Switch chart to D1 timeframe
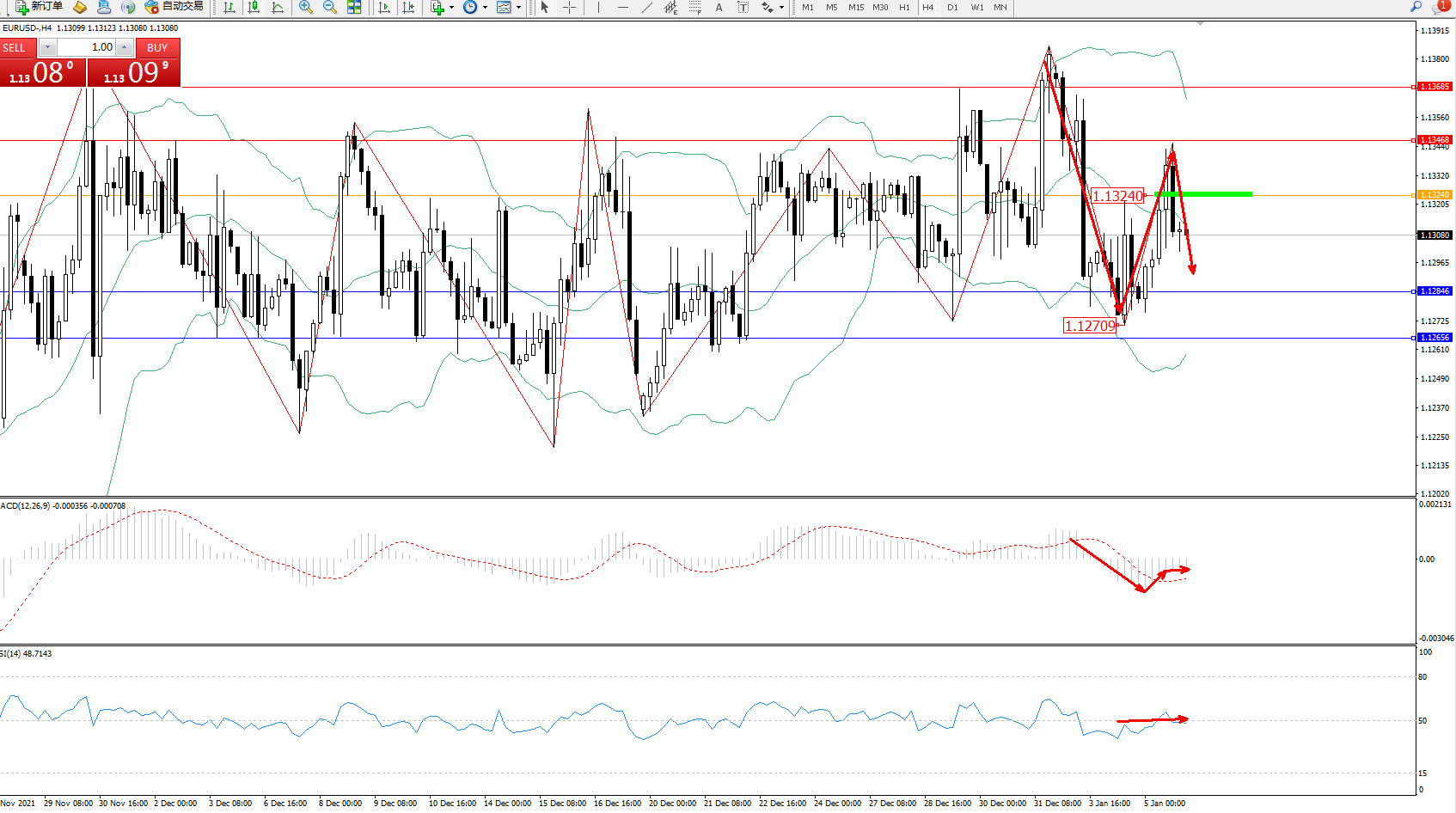Viewport: 1456px width, 813px height. [952, 8]
